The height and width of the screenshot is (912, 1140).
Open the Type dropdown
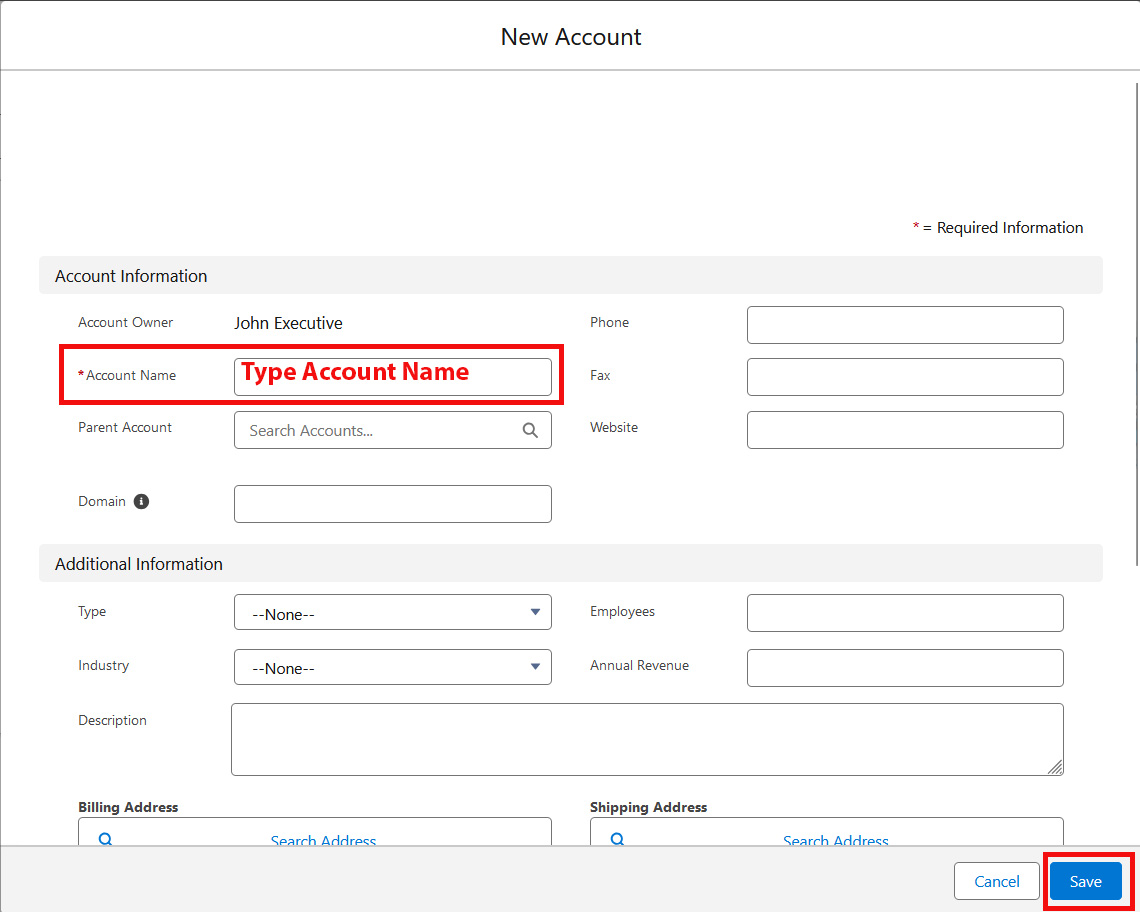point(392,613)
